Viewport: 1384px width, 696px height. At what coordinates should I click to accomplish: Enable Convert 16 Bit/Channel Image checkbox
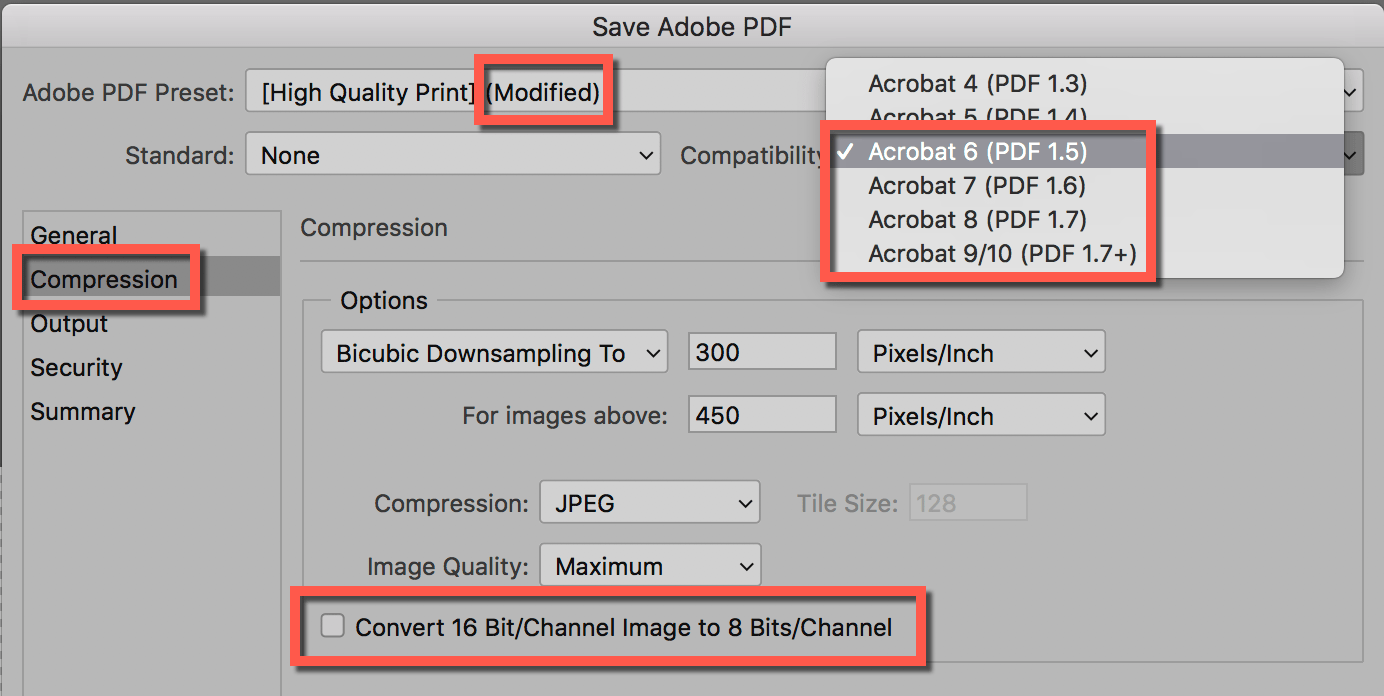pos(331,627)
